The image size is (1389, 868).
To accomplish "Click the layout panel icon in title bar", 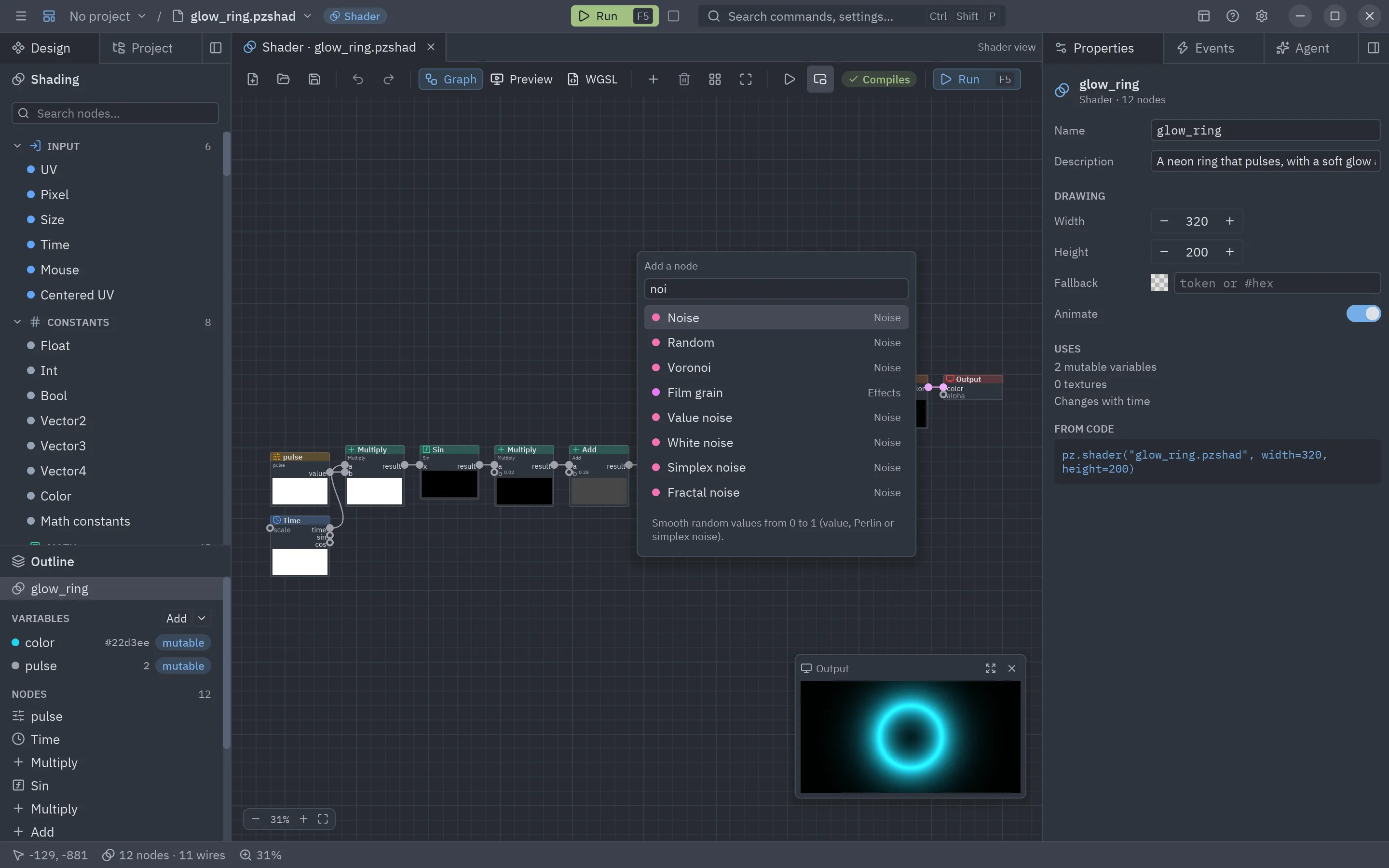I will pyautogui.click(x=1204, y=16).
